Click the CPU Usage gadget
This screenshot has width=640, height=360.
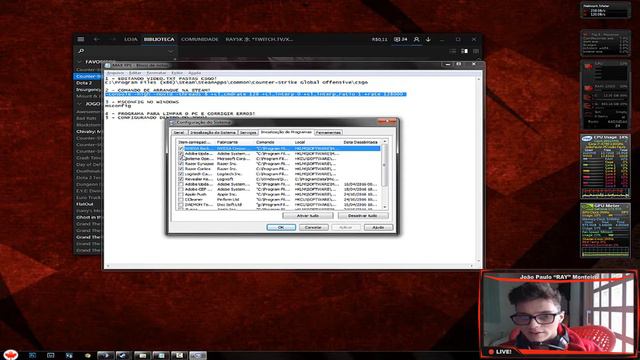(x=605, y=167)
